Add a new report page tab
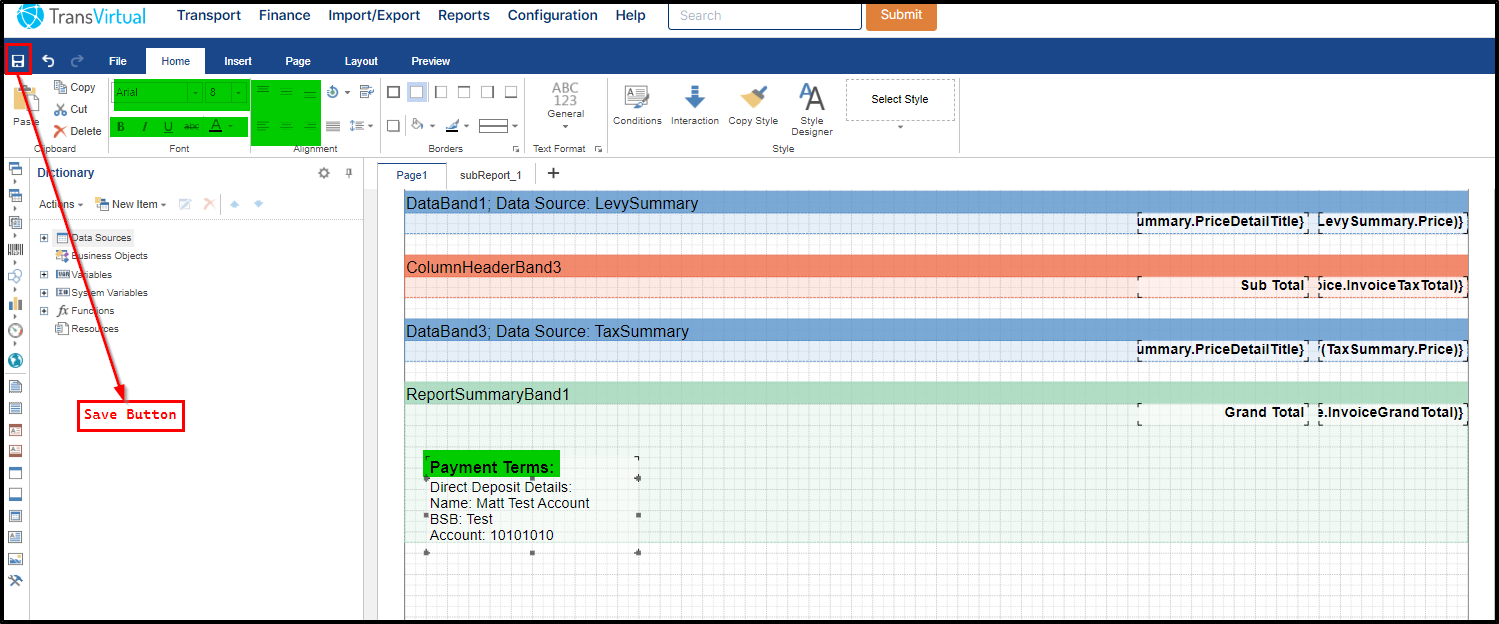Viewport: 1499px width, 624px height. coord(553,174)
